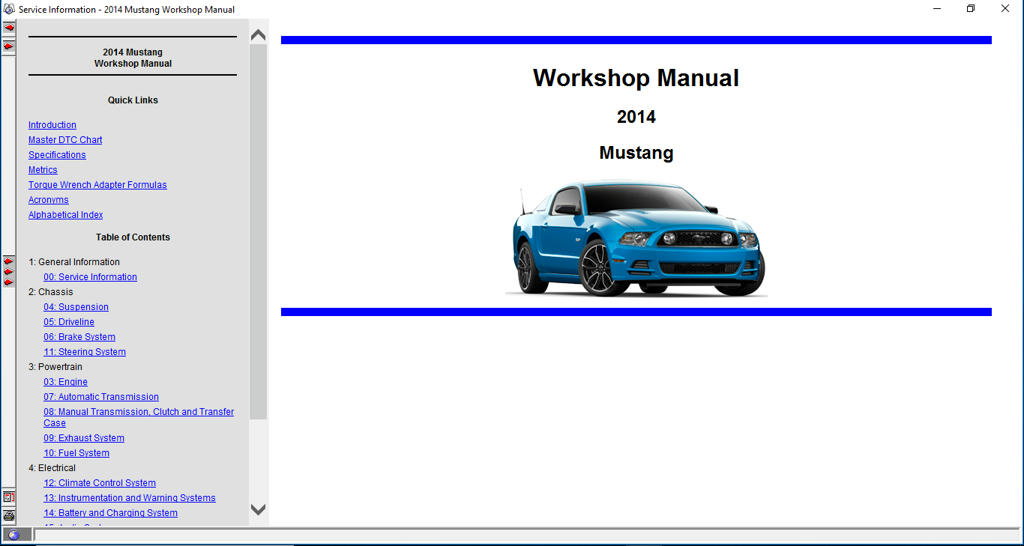Click the second red arrow icon below the topmost one
Screen dimensions: 1024x546
(8, 47)
